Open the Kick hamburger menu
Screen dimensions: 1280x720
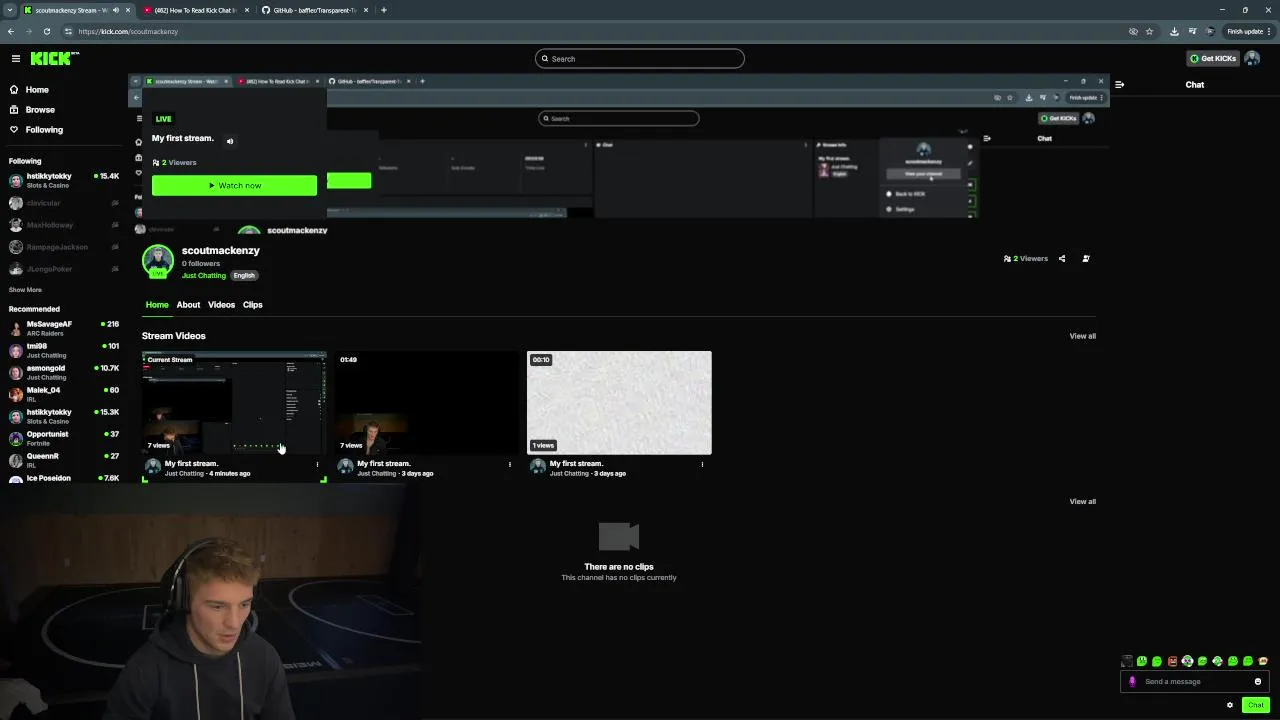point(15,59)
